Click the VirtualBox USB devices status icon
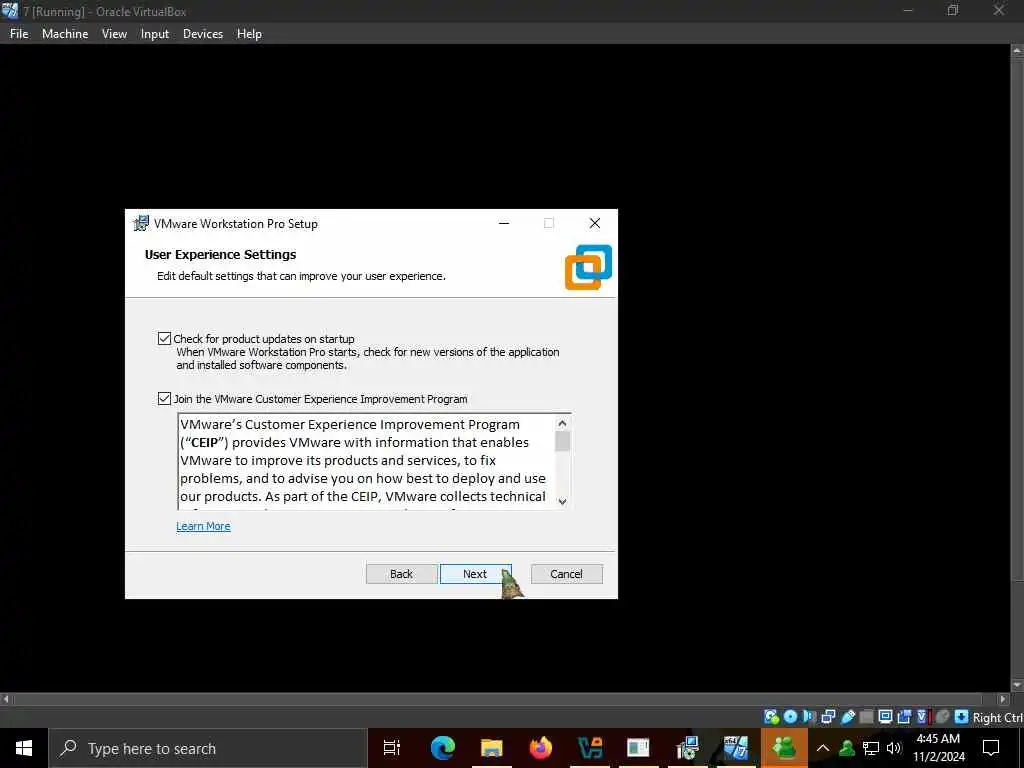Image resolution: width=1024 pixels, height=768 pixels. pyautogui.click(x=848, y=717)
